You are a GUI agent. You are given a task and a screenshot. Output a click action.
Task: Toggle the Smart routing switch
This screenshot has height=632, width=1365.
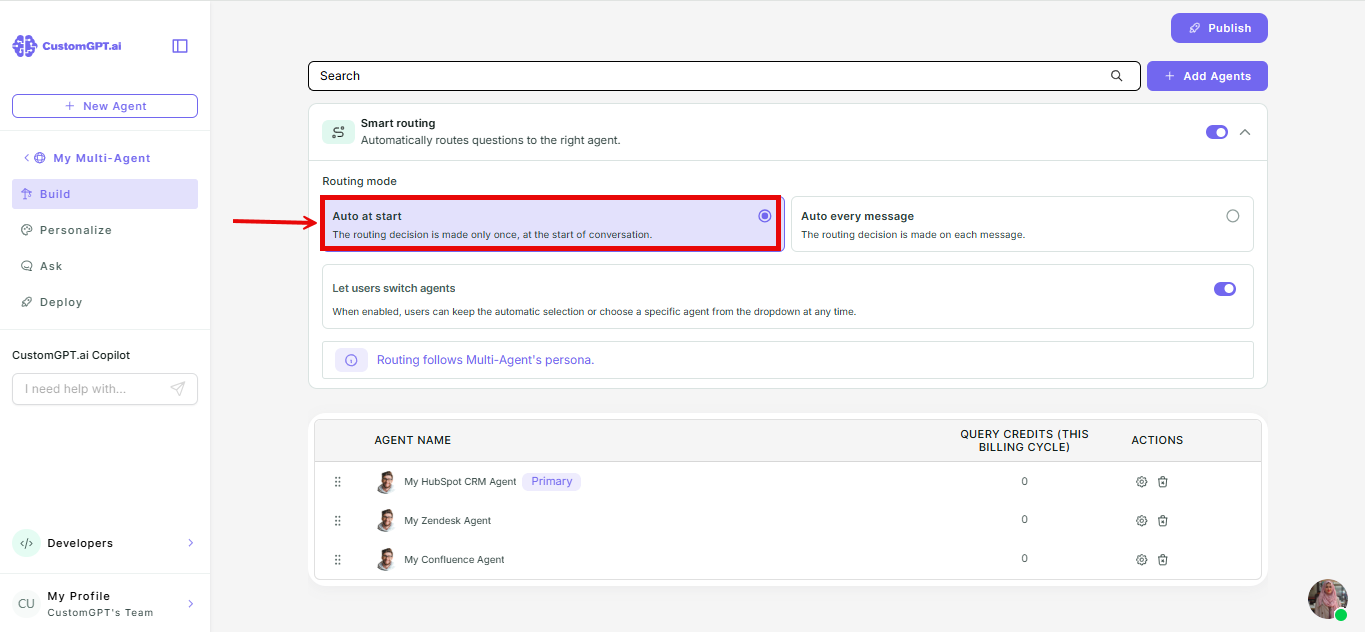[1217, 132]
